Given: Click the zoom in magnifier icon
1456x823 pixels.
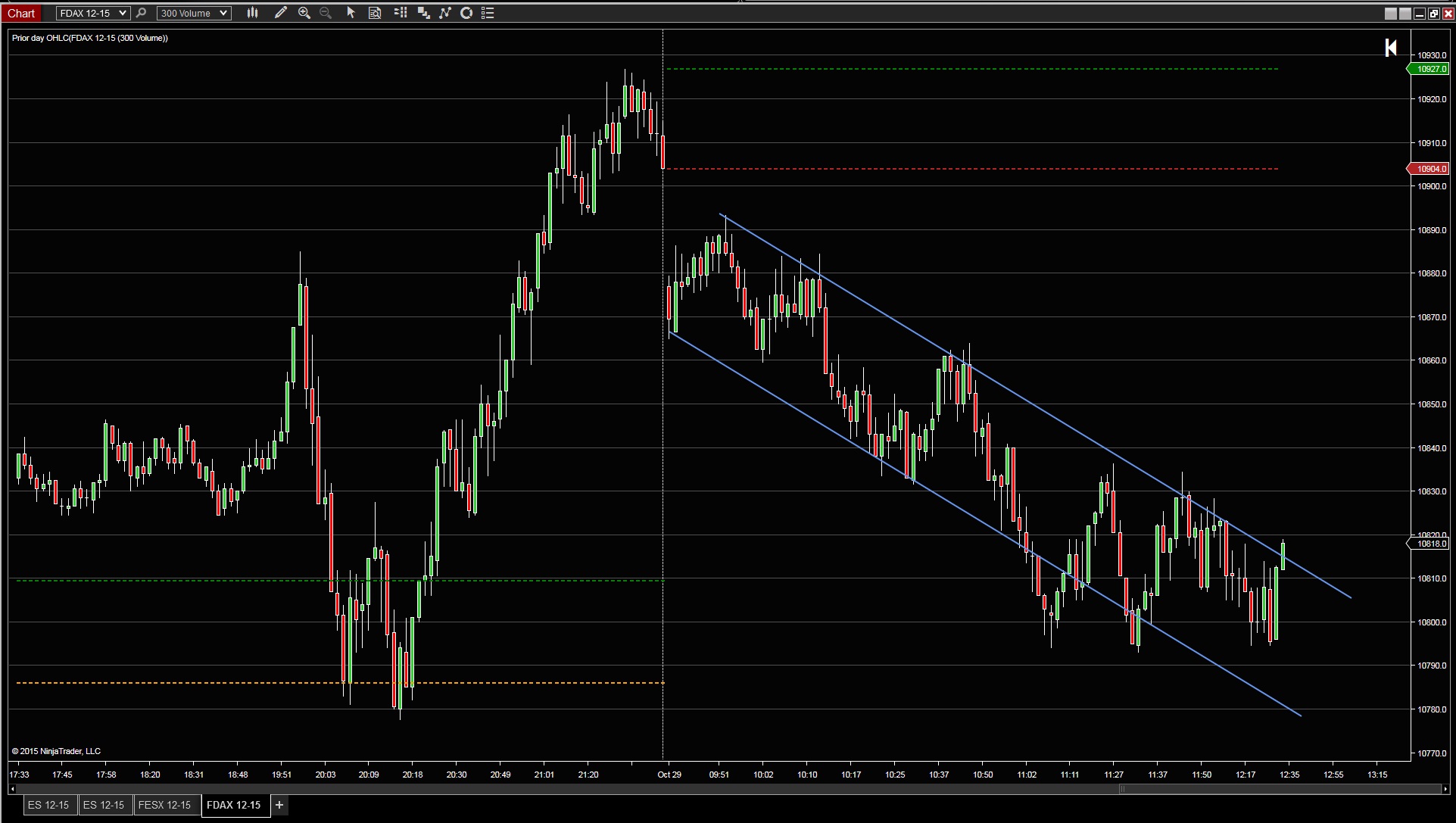Looking at the screenshot, I should pos(304,13).
